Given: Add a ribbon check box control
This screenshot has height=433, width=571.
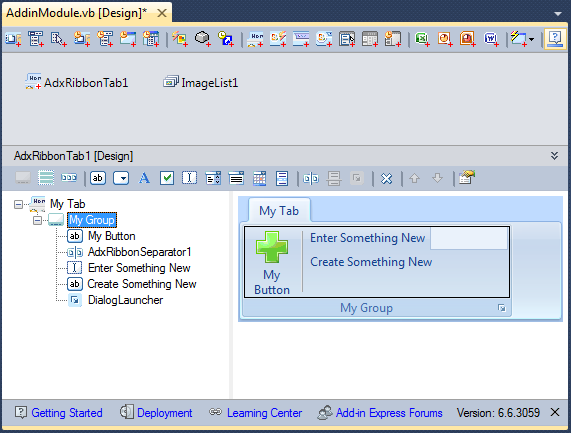Looking at the screenshot, I should click(167, 178).
